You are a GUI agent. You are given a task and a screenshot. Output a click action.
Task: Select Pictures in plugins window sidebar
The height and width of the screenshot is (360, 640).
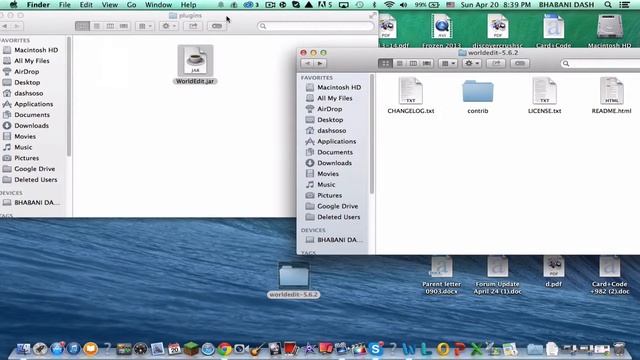(x=26, y=158)
